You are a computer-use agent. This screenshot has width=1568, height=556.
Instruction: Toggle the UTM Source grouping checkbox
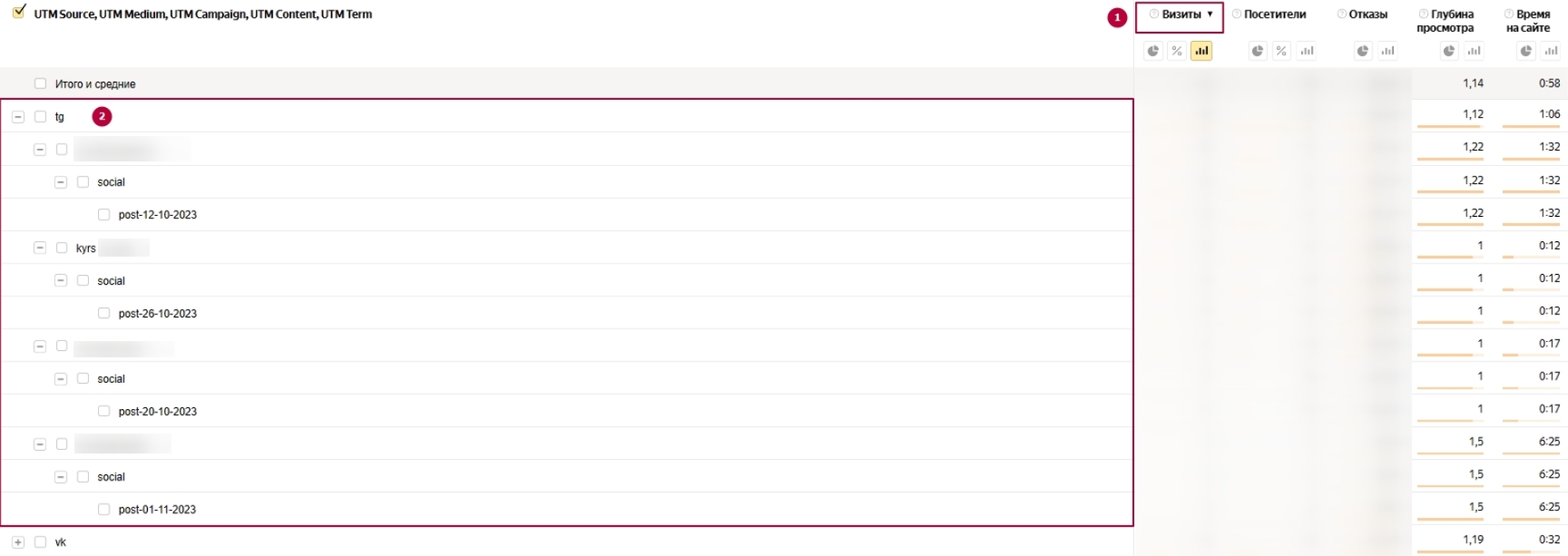pyautogui.click(x=19, y=12)
